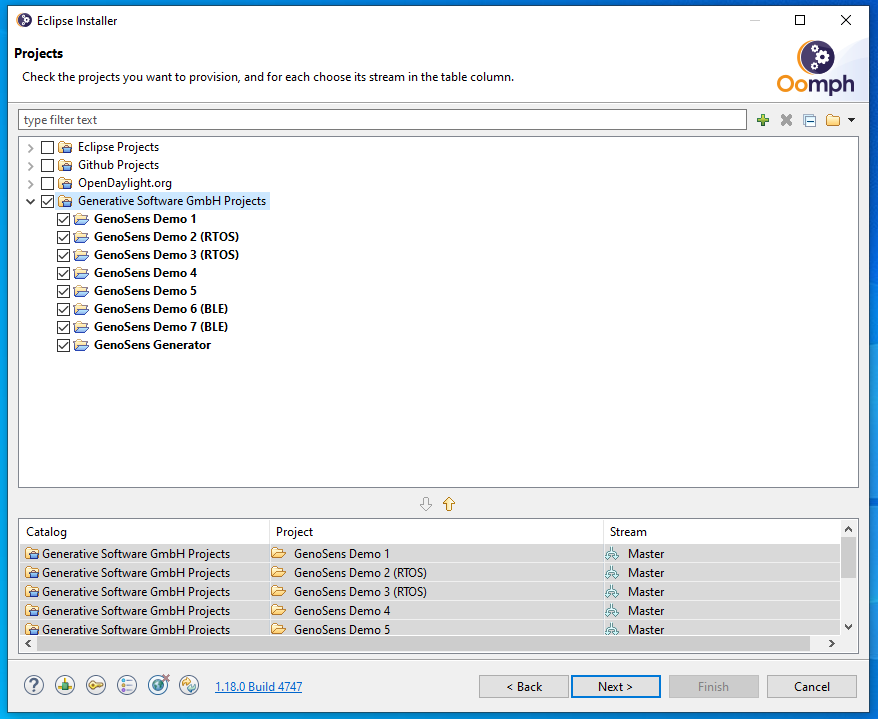Click the Github Projects folder icon

(x=66, y=165)
